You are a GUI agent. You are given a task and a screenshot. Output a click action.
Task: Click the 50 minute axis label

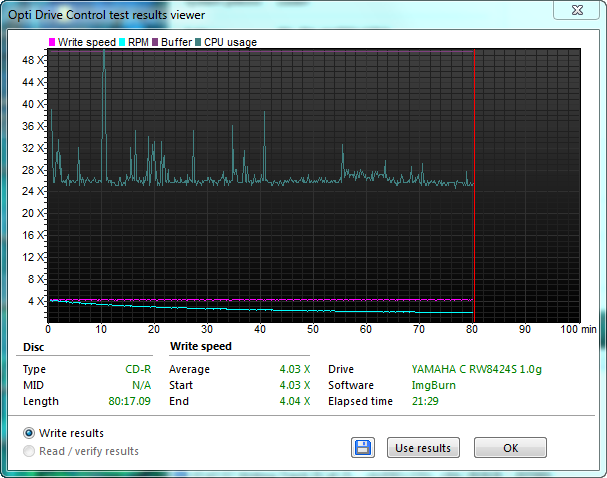point(313,329)
